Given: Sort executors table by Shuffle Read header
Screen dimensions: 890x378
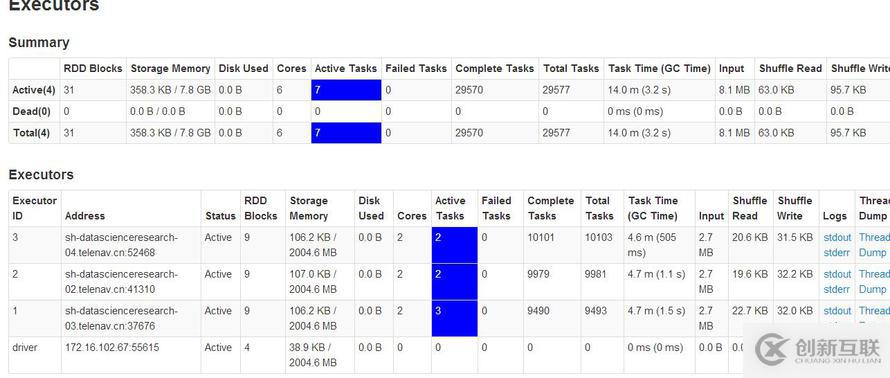Looking at the screenshot, I should 750,208.
